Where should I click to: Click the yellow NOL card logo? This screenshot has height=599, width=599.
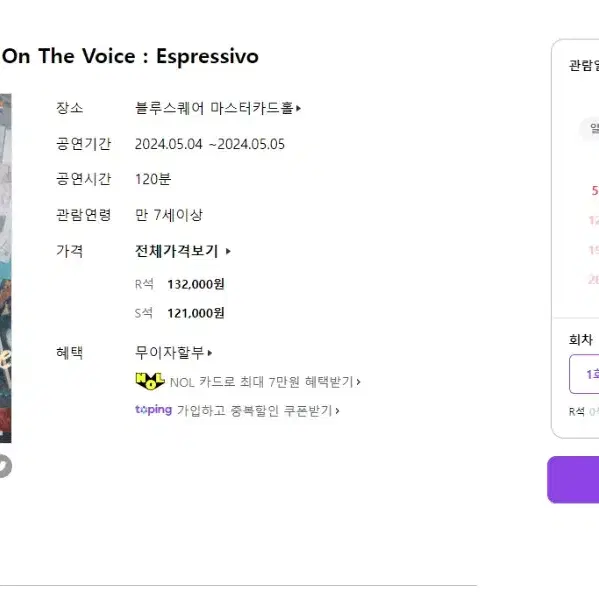click(150, 381)
